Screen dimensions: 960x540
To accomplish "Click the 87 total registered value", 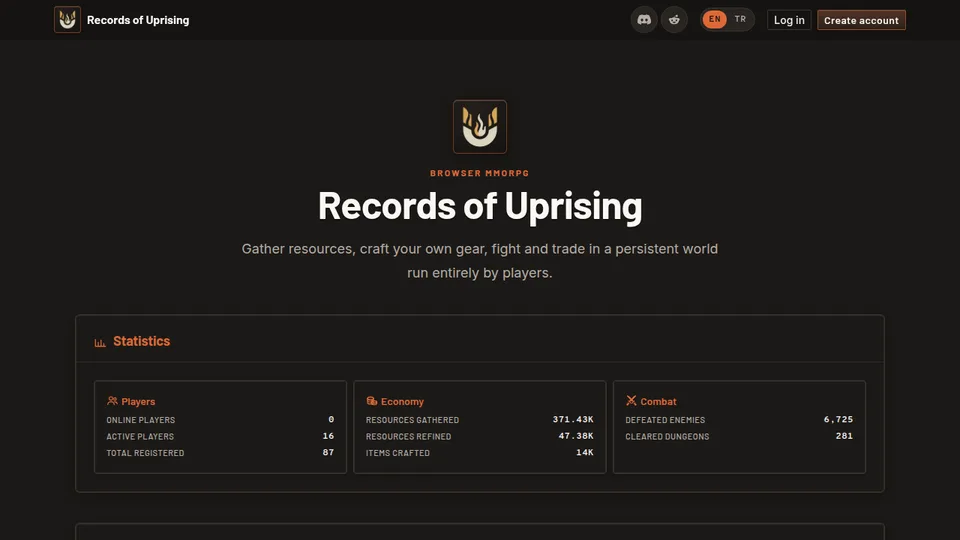I will (328, 452).
